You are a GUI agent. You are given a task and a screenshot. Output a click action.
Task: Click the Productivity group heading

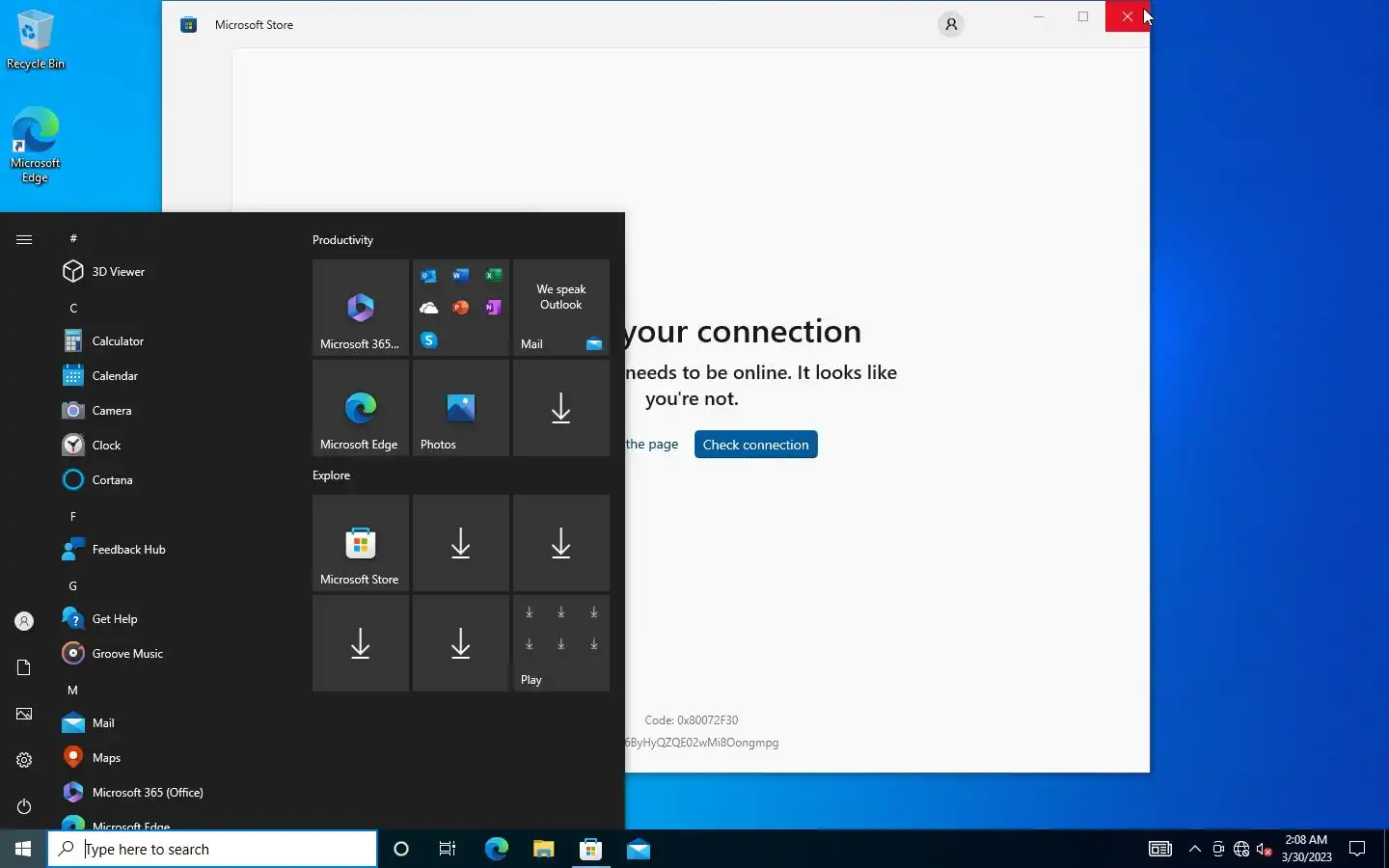(342, 240)
